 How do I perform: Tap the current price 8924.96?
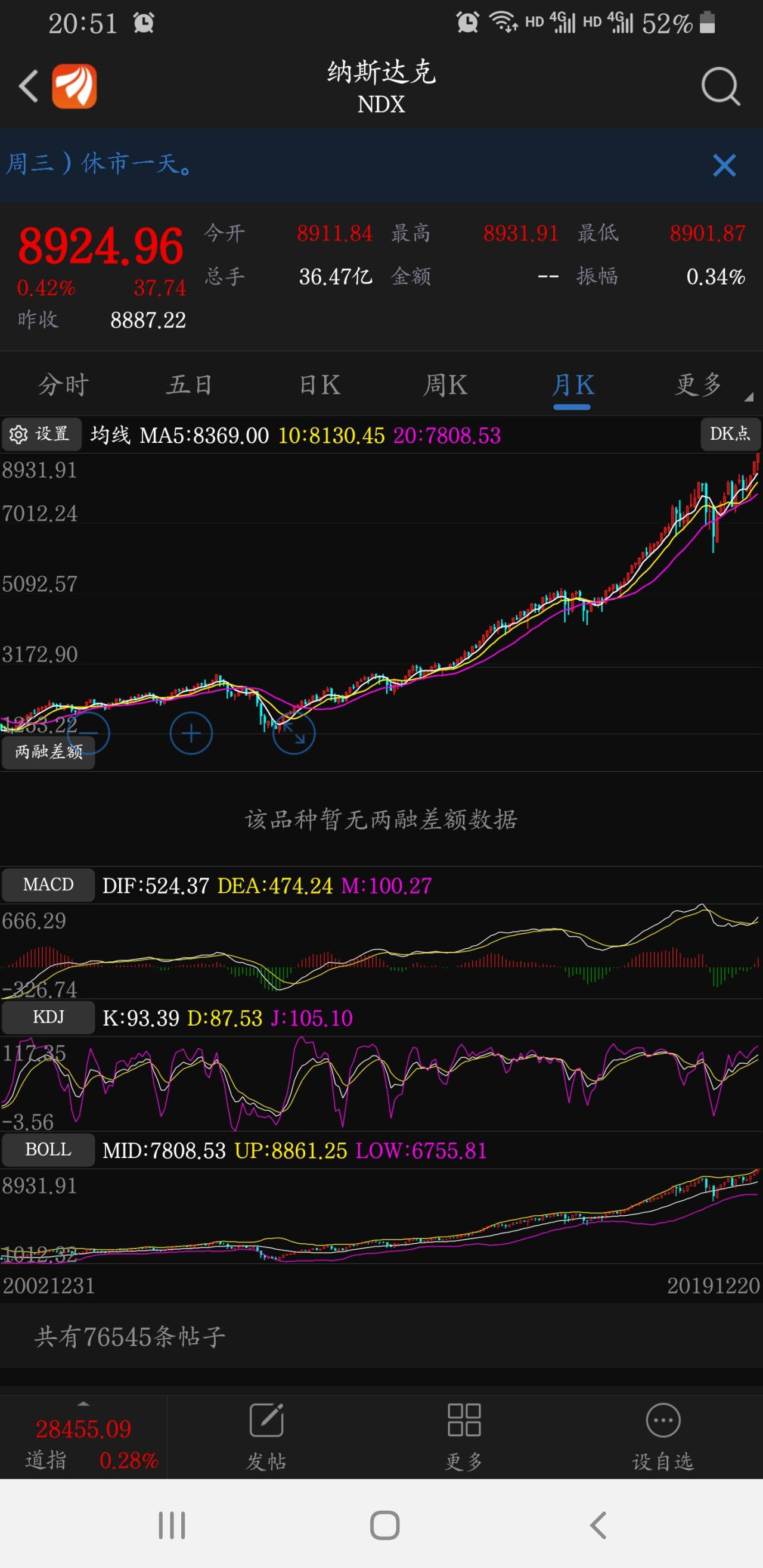[x=101, y=246]
